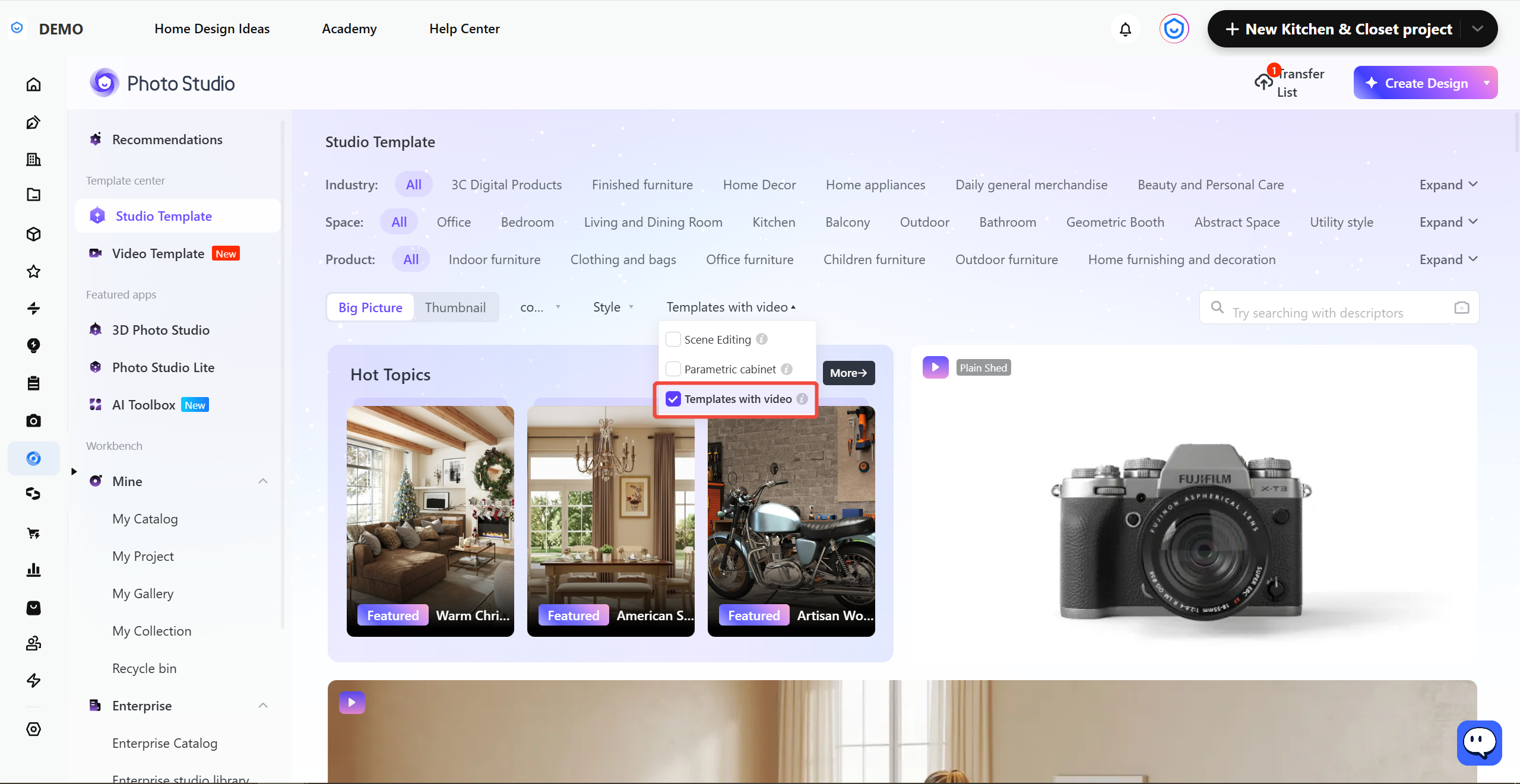Screen dimensions: 1520x784
Task: Select All in Space filter
Action: [x=399, y=222]
